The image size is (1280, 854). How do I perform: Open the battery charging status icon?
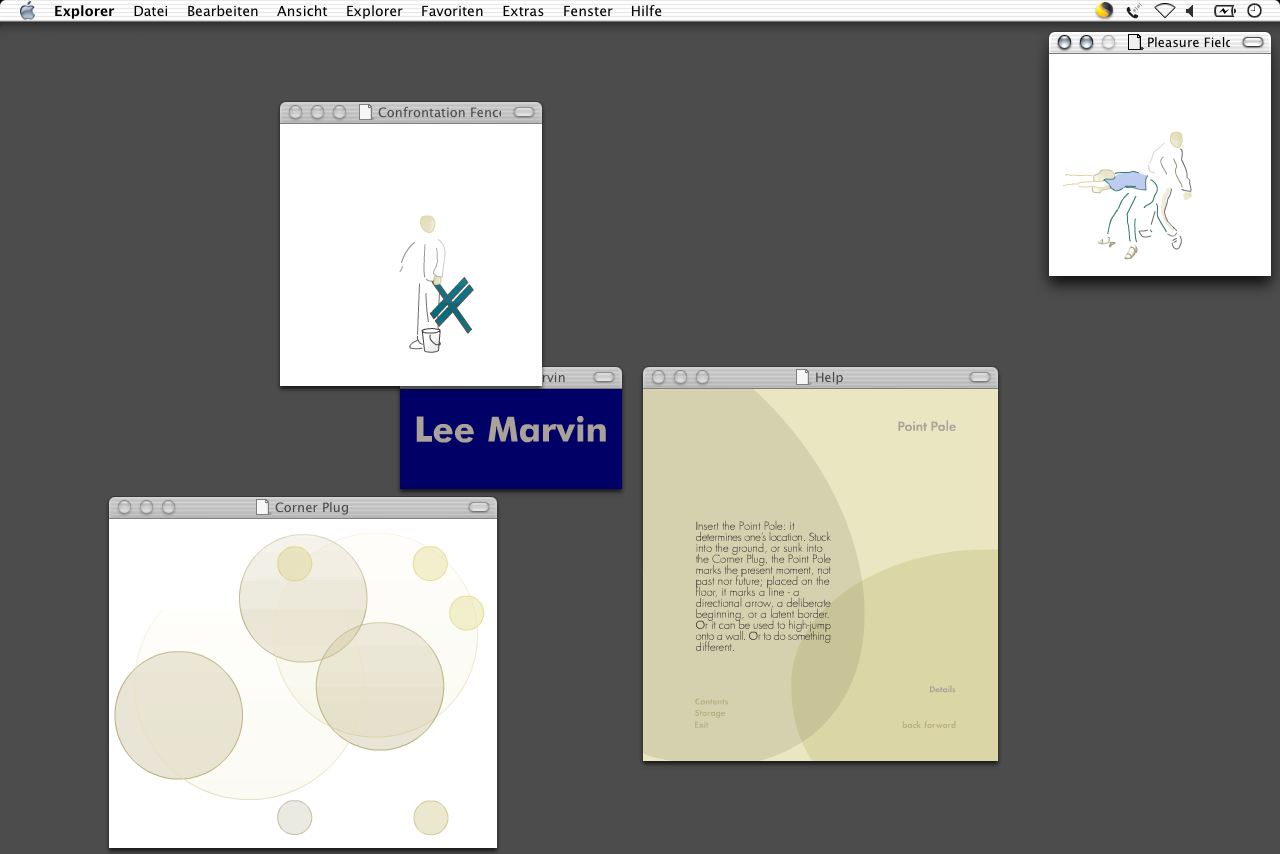pos(1225,11)
